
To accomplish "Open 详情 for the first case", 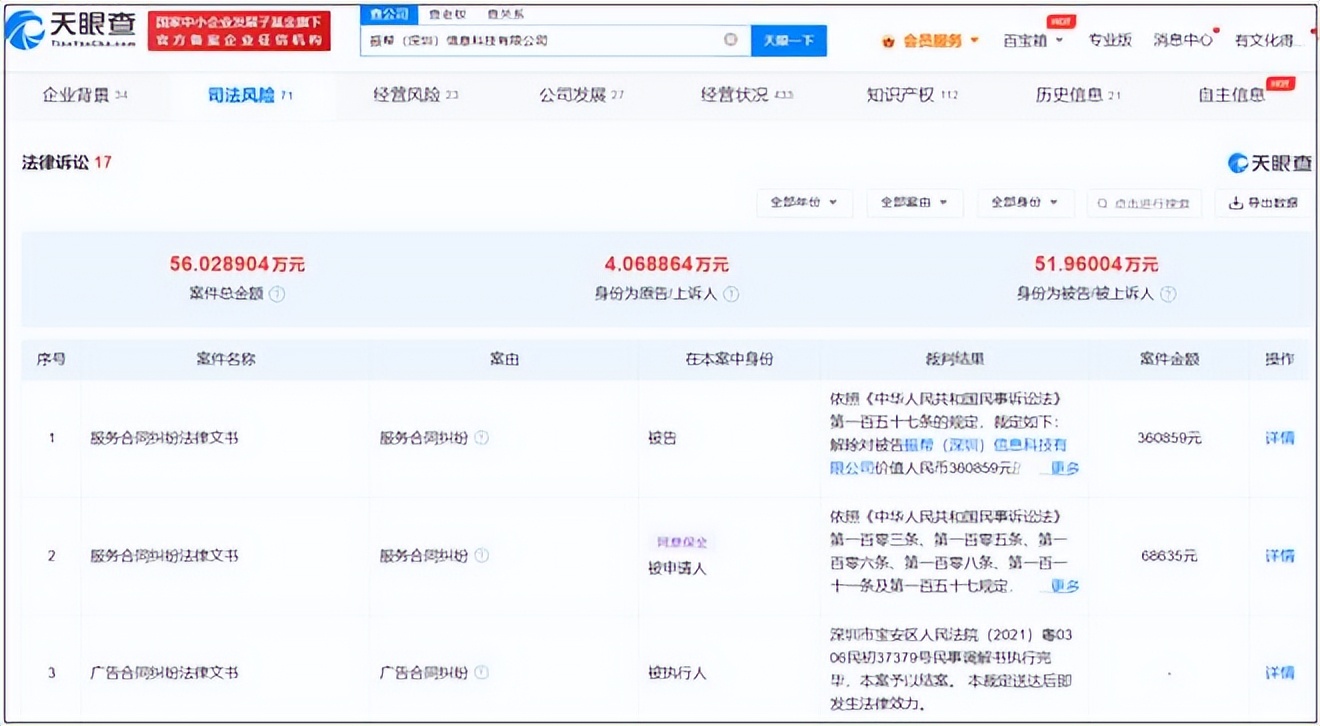I will pos(1278,437).
